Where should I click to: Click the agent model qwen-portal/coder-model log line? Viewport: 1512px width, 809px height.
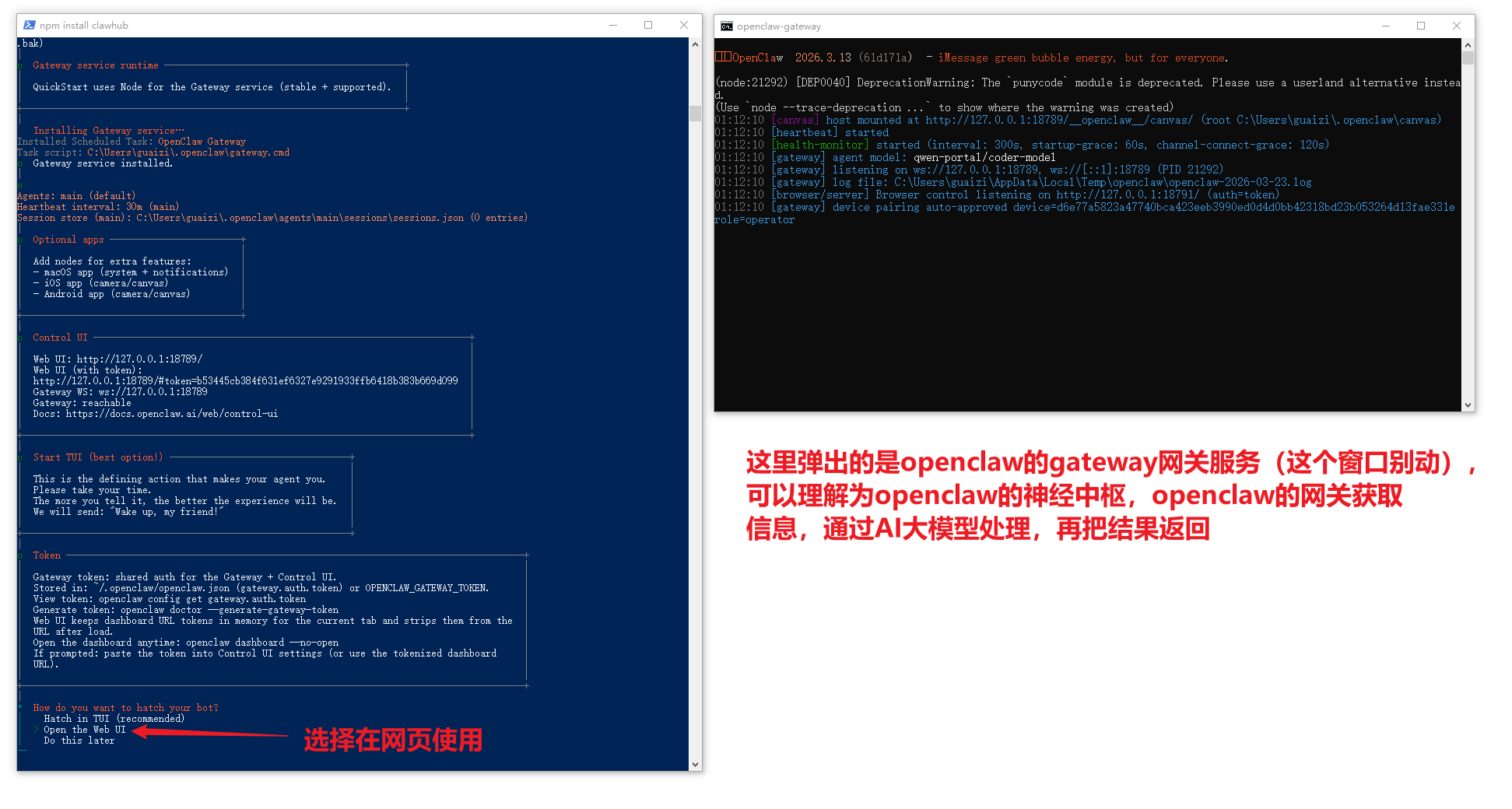click(885, 157)
